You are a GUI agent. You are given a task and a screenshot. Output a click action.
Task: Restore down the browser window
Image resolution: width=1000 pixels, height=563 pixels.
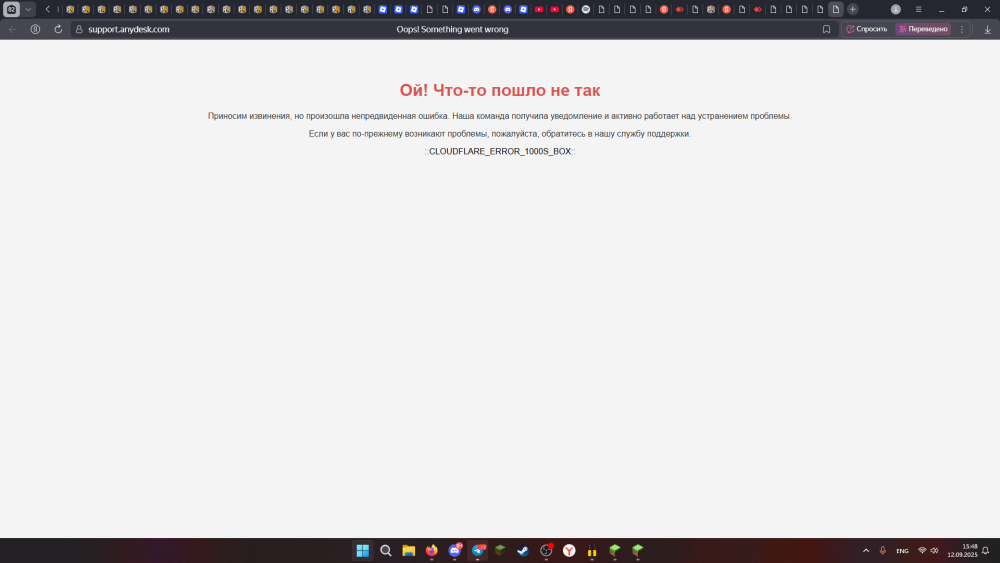coord(964,10)
